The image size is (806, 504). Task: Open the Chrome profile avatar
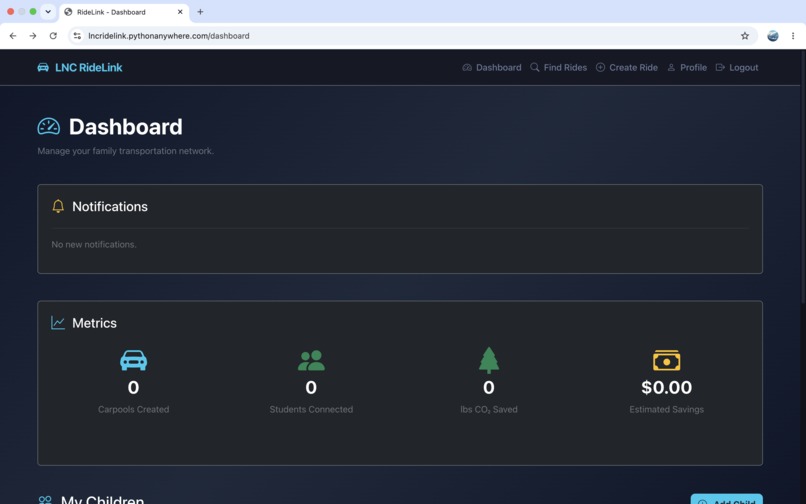point(773,36)
